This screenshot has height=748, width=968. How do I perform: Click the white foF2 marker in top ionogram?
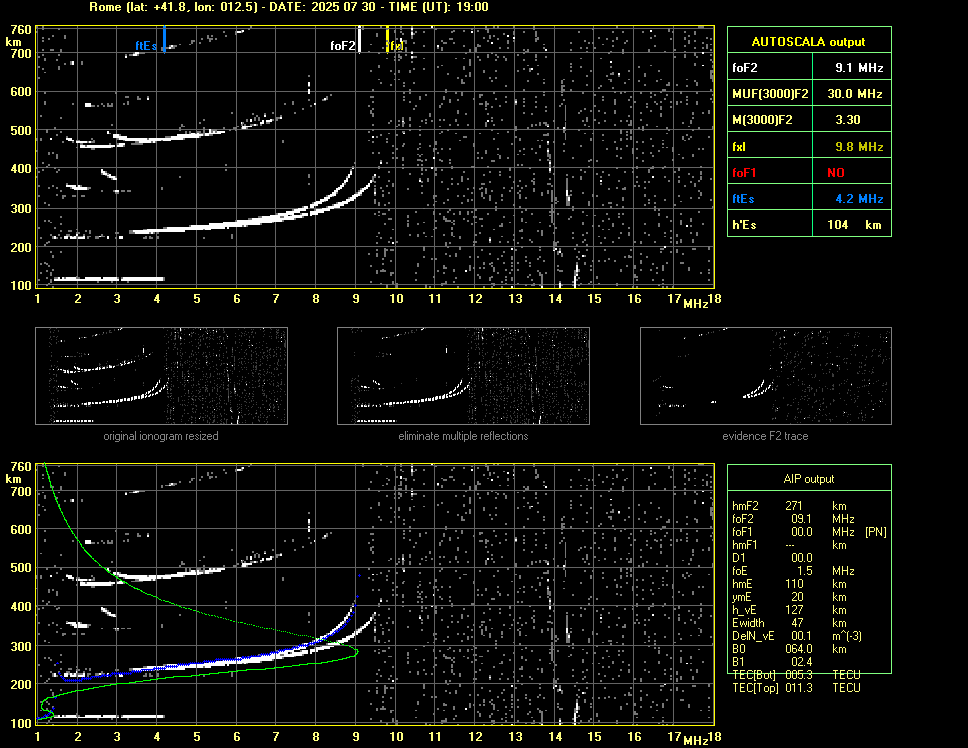pyautogui.click(x=359, y=39)
